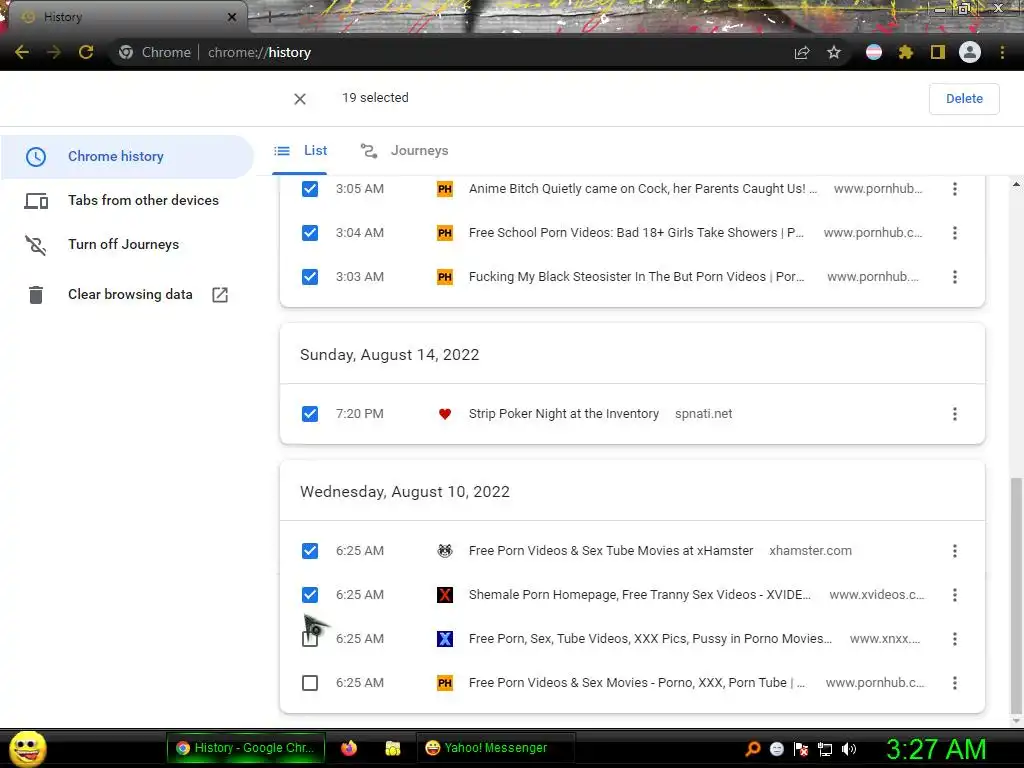Uncheck the 7:20 PM spnati.net entry
1024x768 pixels.
coord(310,414)
